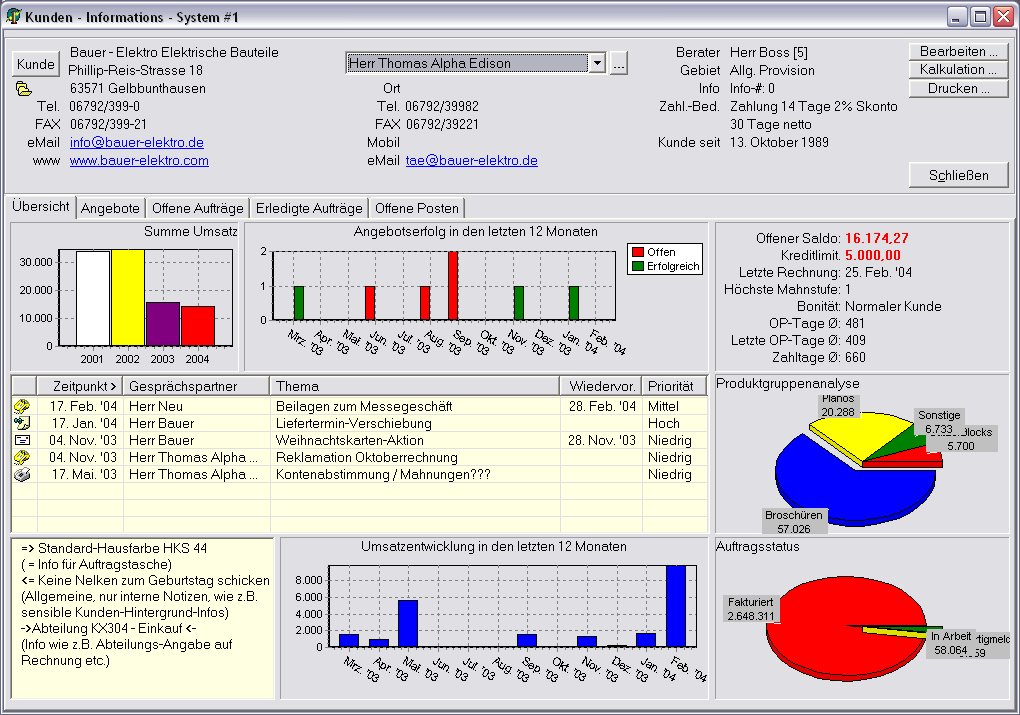Click fax icon for 17. Mai. '03 entry
The height and width of the screenshot is (715, 1020).
click(23, 474)
